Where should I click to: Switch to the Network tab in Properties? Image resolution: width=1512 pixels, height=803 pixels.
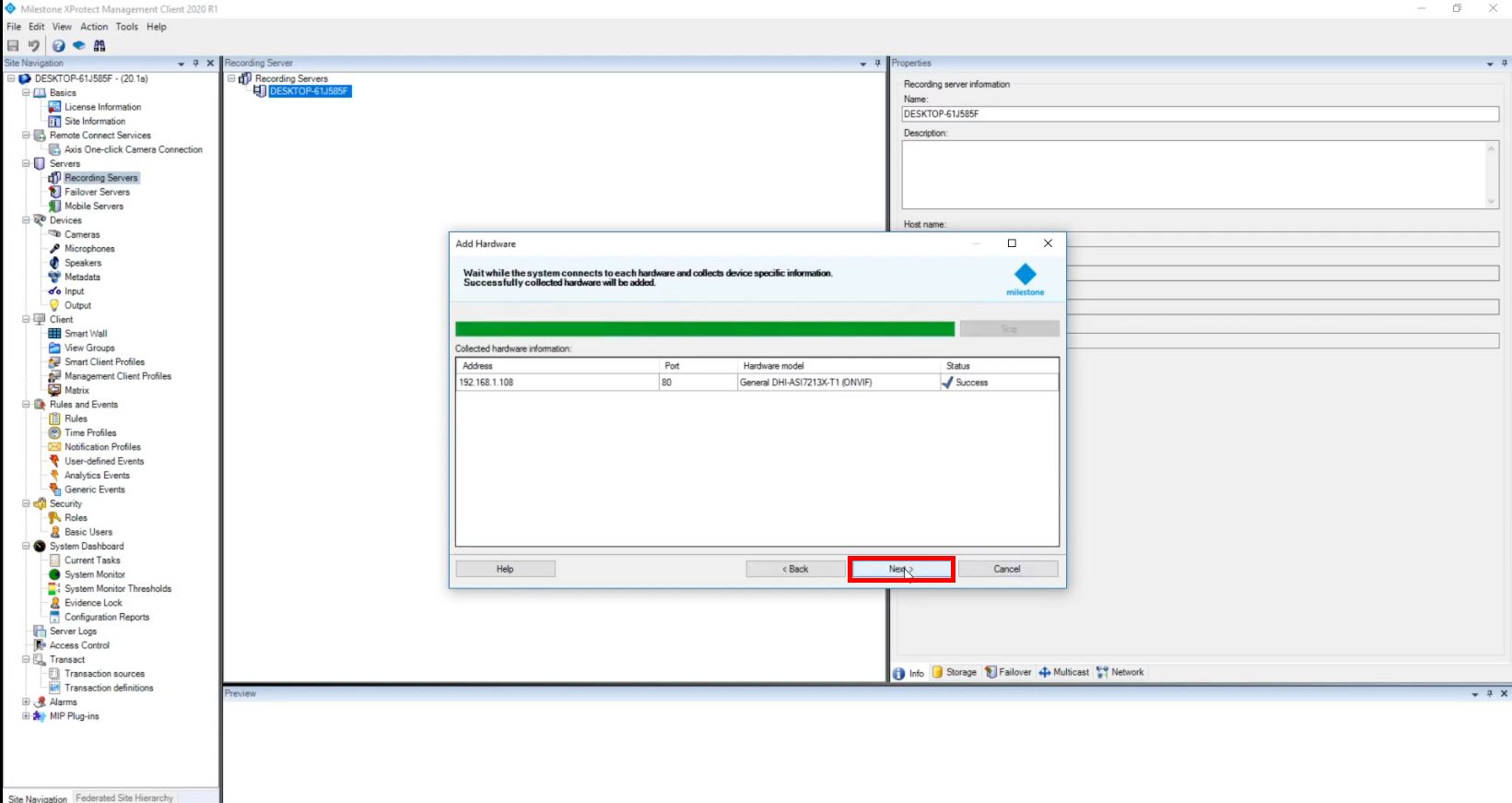(x=1120, y=672)
